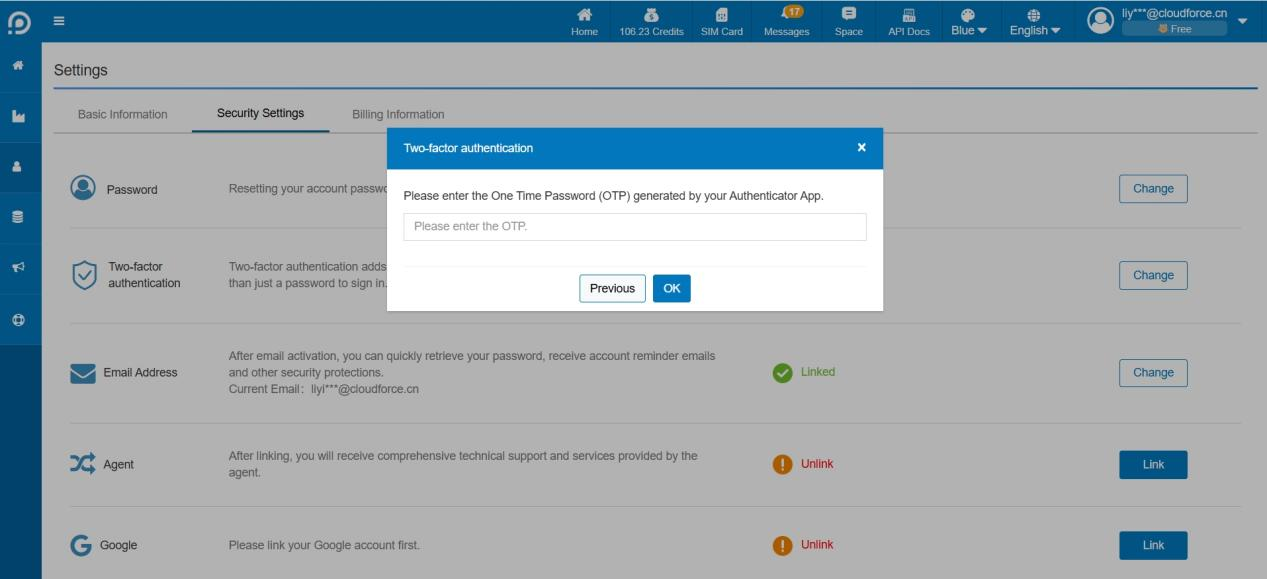Viewport: 1267px width, 579px height.
Task: Switch to Billing Information tab
Action: click(x=398, y=114)
